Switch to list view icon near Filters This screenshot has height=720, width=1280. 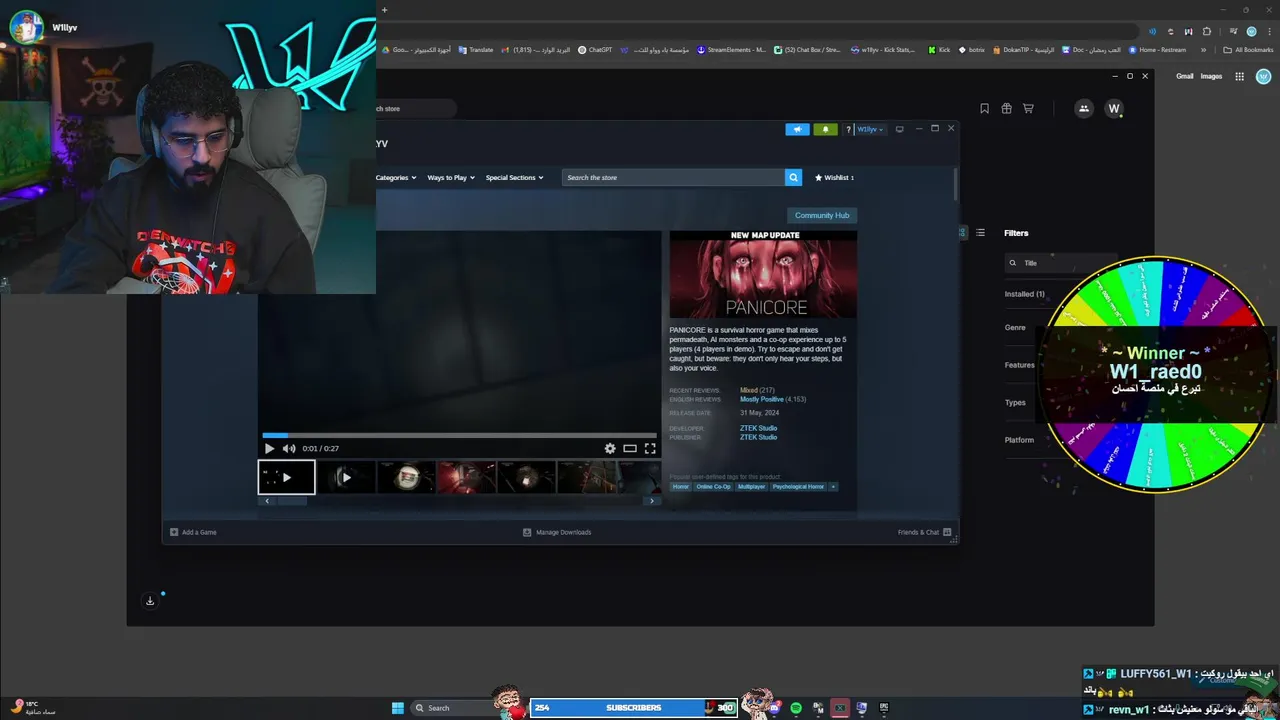[x=980, y=233]
